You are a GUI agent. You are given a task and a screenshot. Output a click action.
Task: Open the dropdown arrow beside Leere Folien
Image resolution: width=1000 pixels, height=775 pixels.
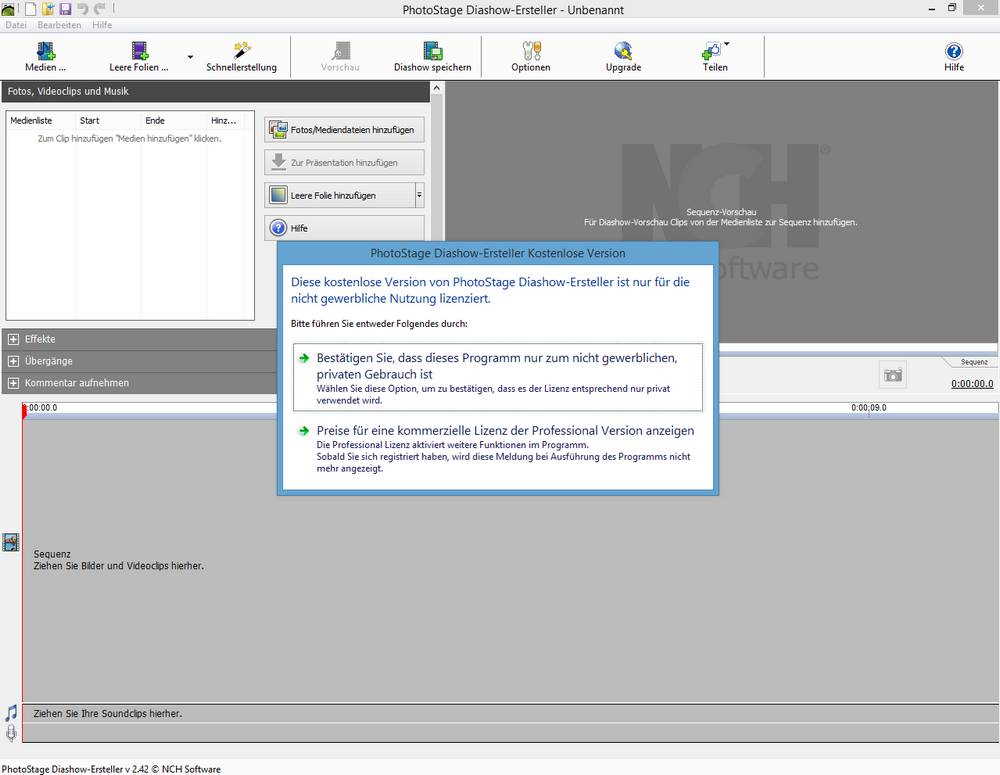point(190,57)
